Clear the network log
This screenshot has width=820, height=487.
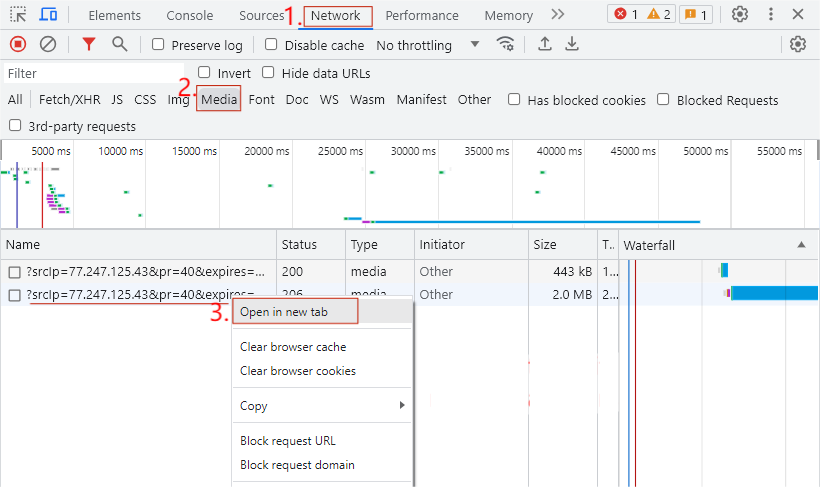[x=47, y=44]
